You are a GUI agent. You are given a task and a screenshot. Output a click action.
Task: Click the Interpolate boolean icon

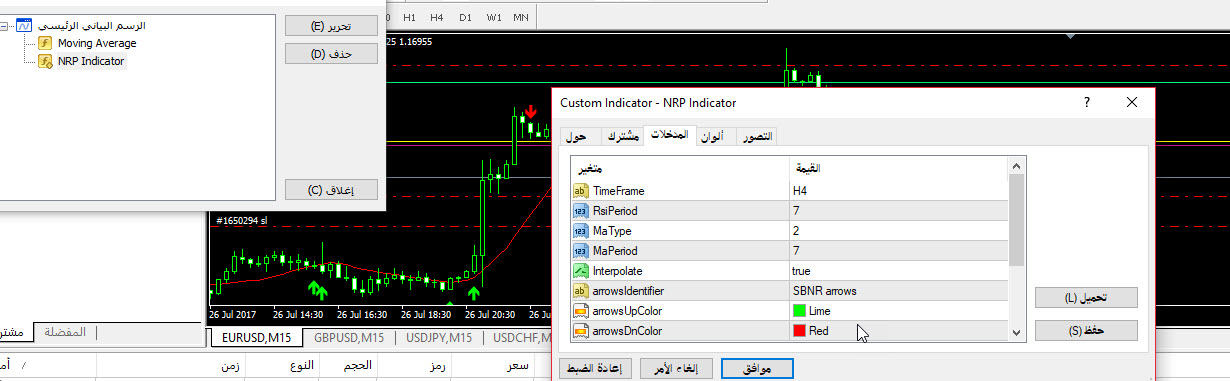[581, 270]
